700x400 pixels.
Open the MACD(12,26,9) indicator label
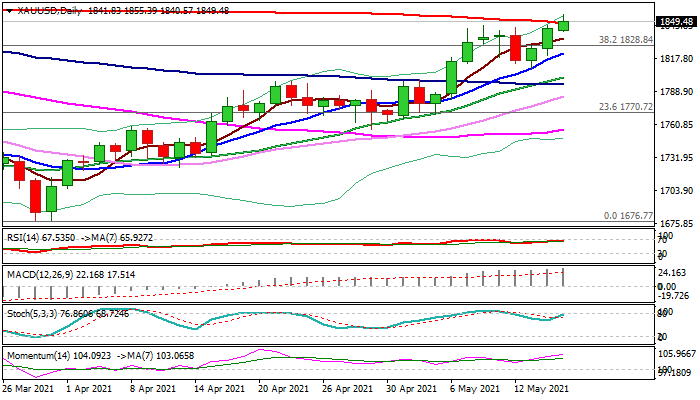(x=38, y=274)
